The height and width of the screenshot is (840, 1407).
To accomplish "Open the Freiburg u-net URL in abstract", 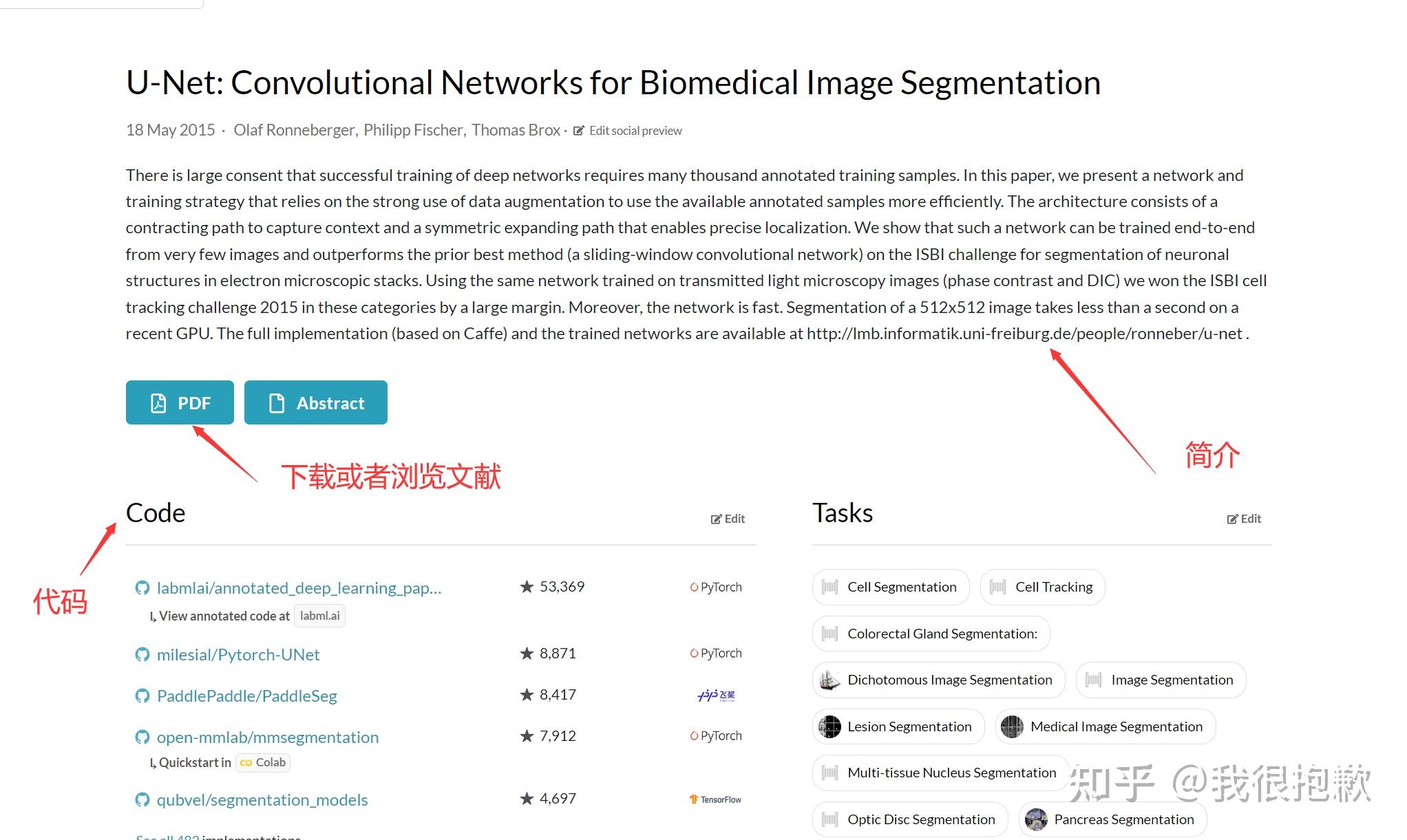I will point(1024,334).
